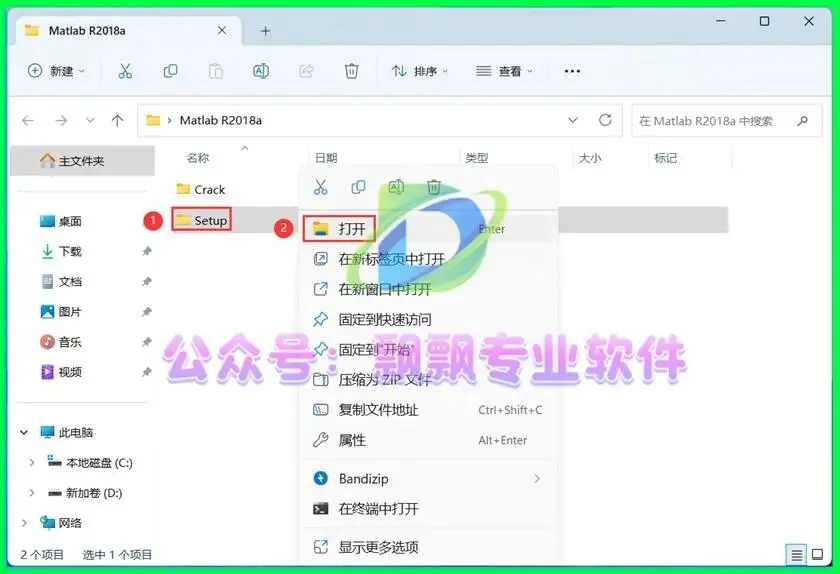Click the Share icon in the toolbar
Screen dimensions: 840x574
click(x=306, y=71)
